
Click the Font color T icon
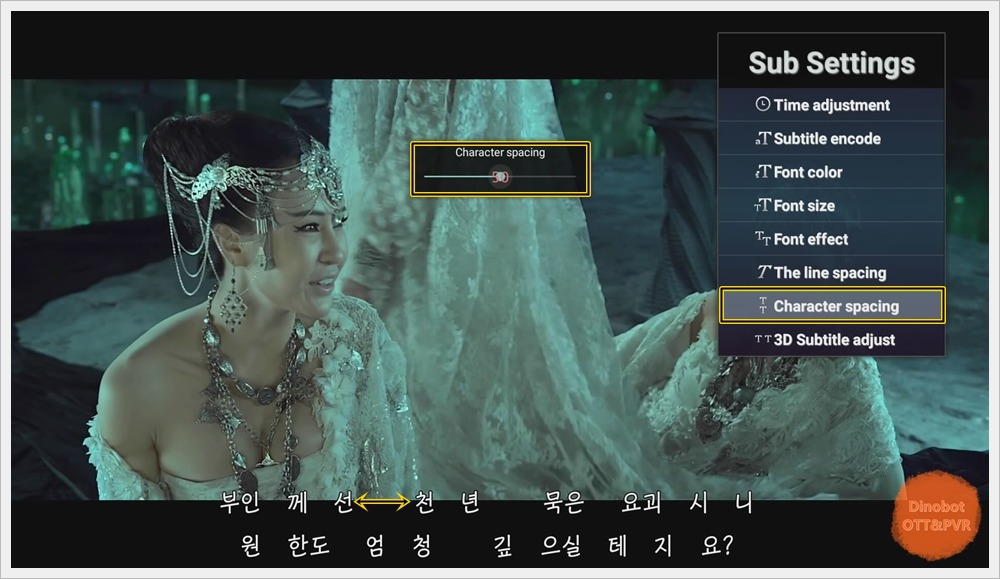tap(763, 172)
